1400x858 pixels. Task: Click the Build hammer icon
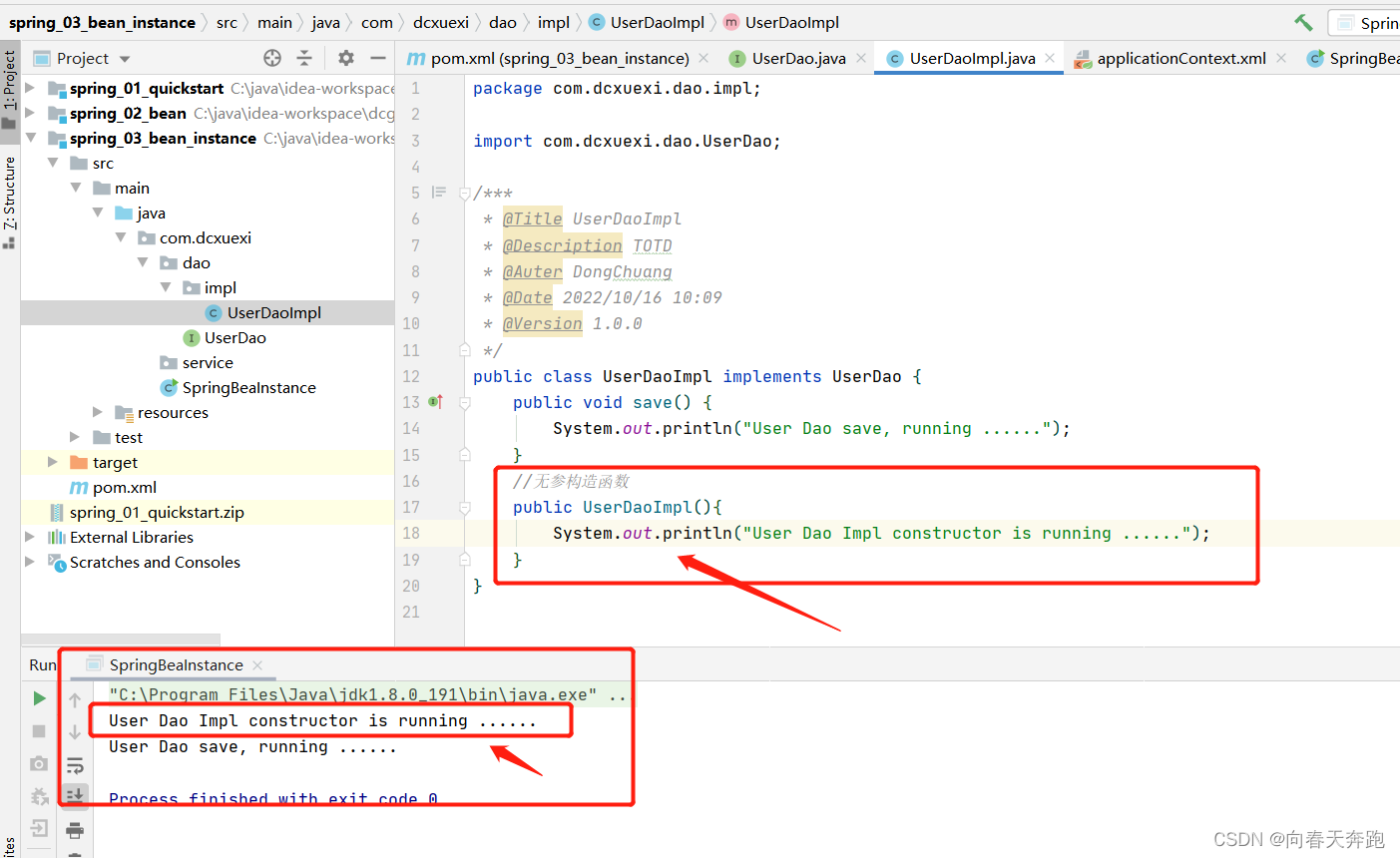pos(1303,22)
